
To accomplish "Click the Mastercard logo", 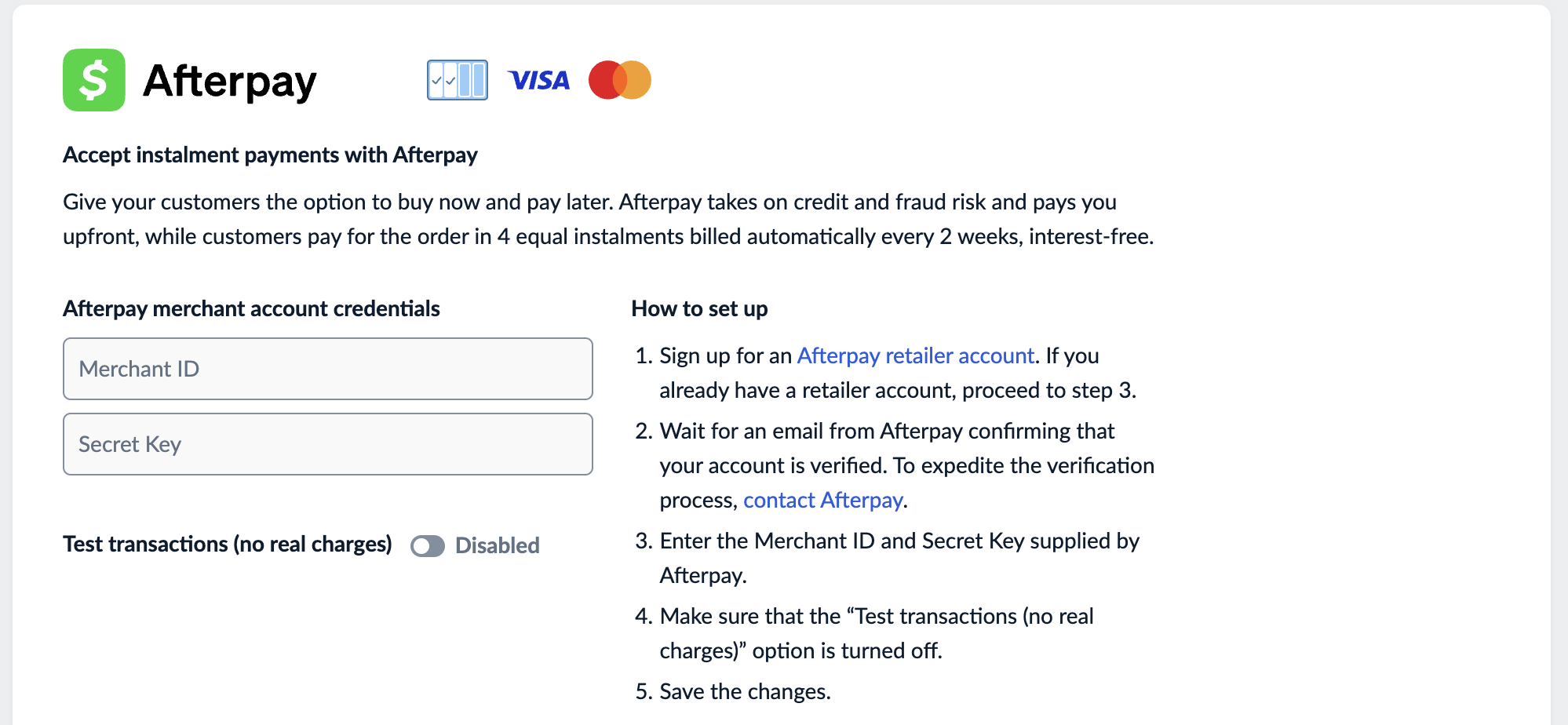I will click(620, 80).
